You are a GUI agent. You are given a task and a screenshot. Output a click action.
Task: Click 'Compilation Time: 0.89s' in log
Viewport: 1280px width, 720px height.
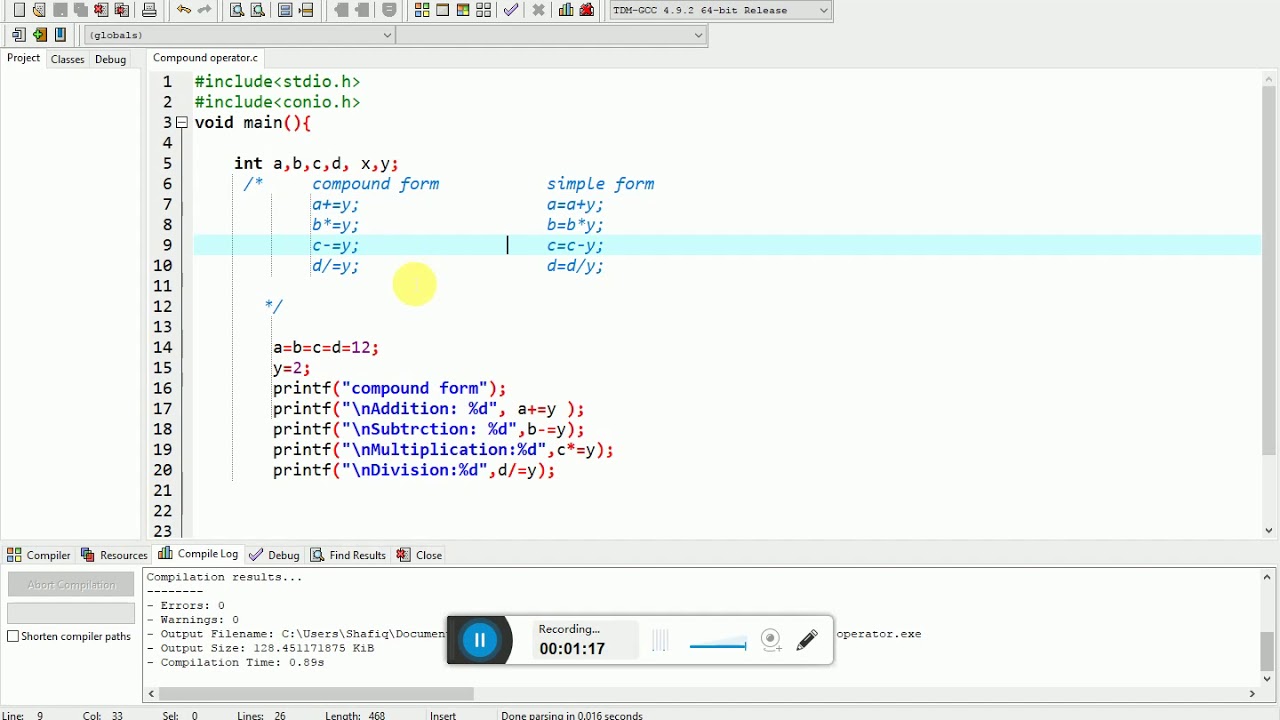236,662
